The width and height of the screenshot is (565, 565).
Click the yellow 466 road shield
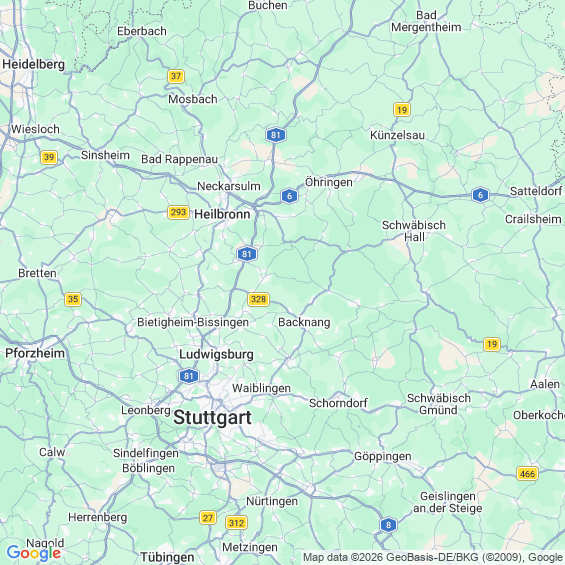pos(528,473)
